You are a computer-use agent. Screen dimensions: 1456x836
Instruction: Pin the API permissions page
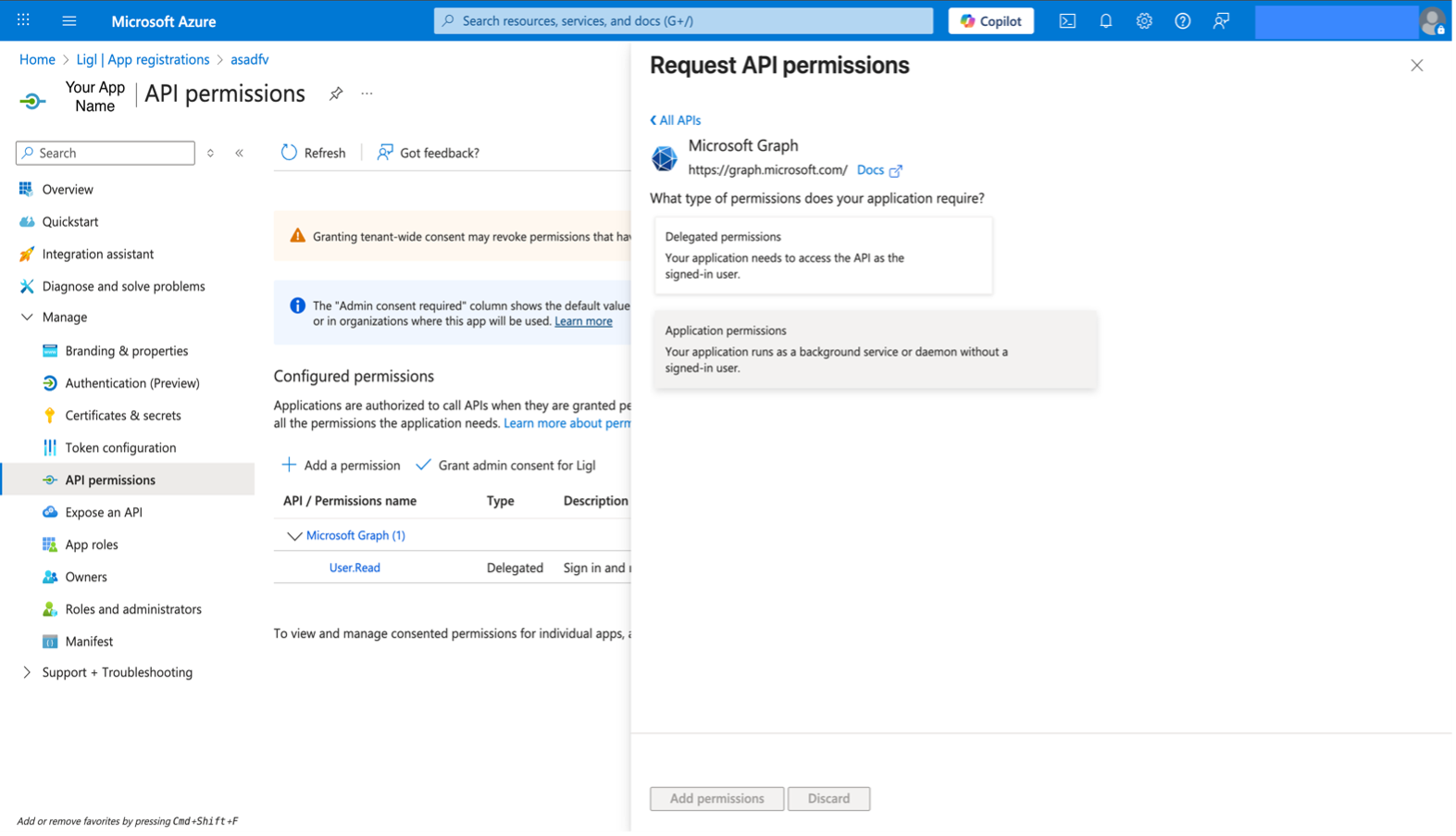pyautogui.click(x=337, y=94)
